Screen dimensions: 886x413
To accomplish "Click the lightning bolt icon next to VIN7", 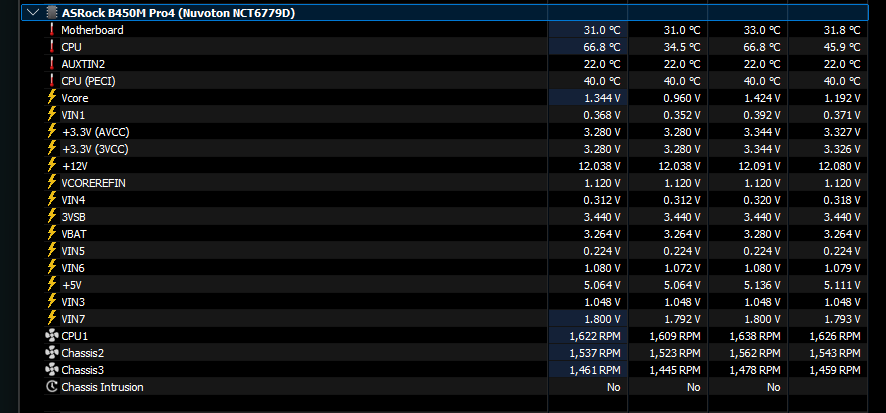I will coord(52,319).
